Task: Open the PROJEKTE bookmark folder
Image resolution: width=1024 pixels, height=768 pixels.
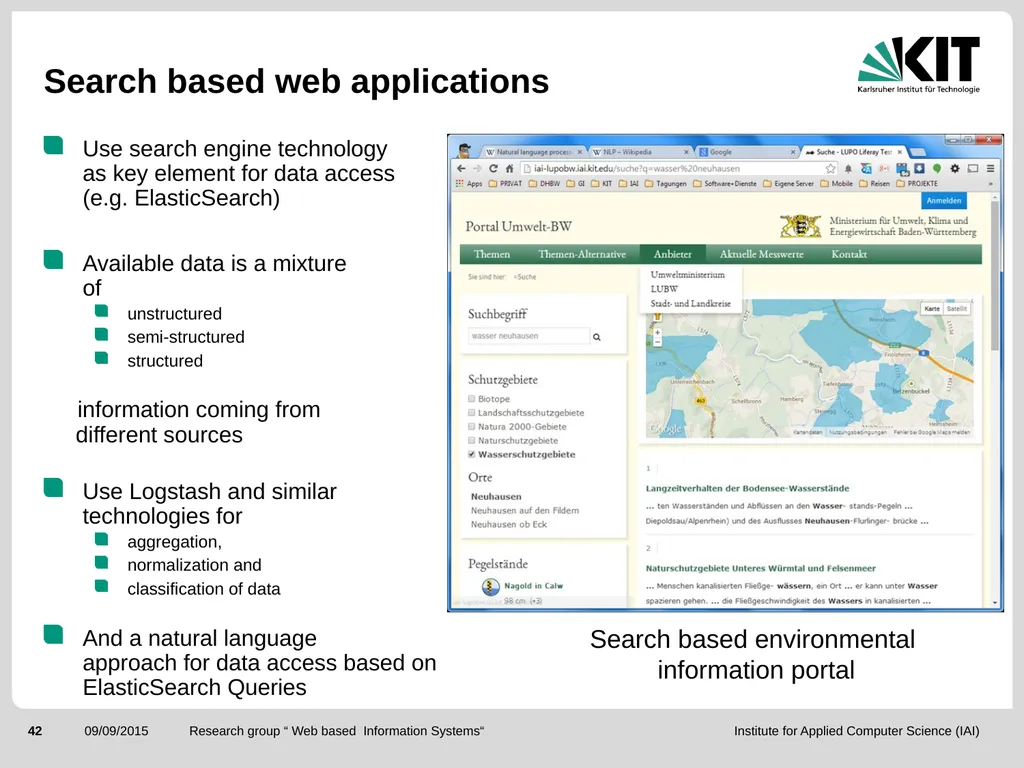Action: [x=918, y=184]
